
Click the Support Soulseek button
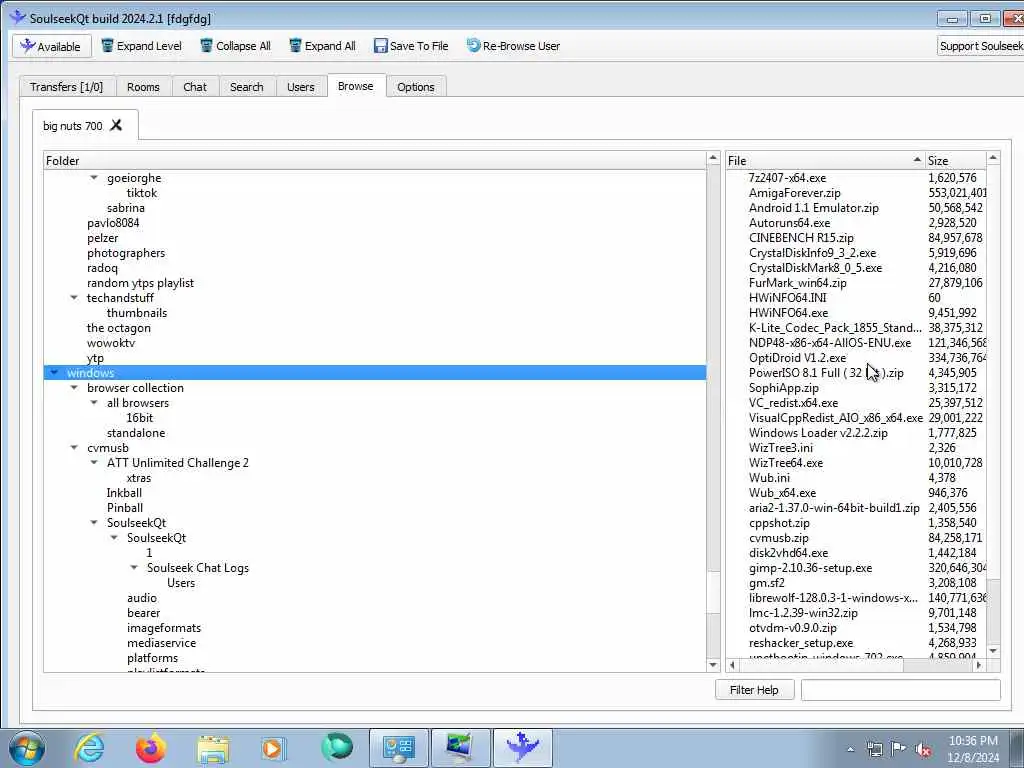pyautogui.click(x=980, y=46)
